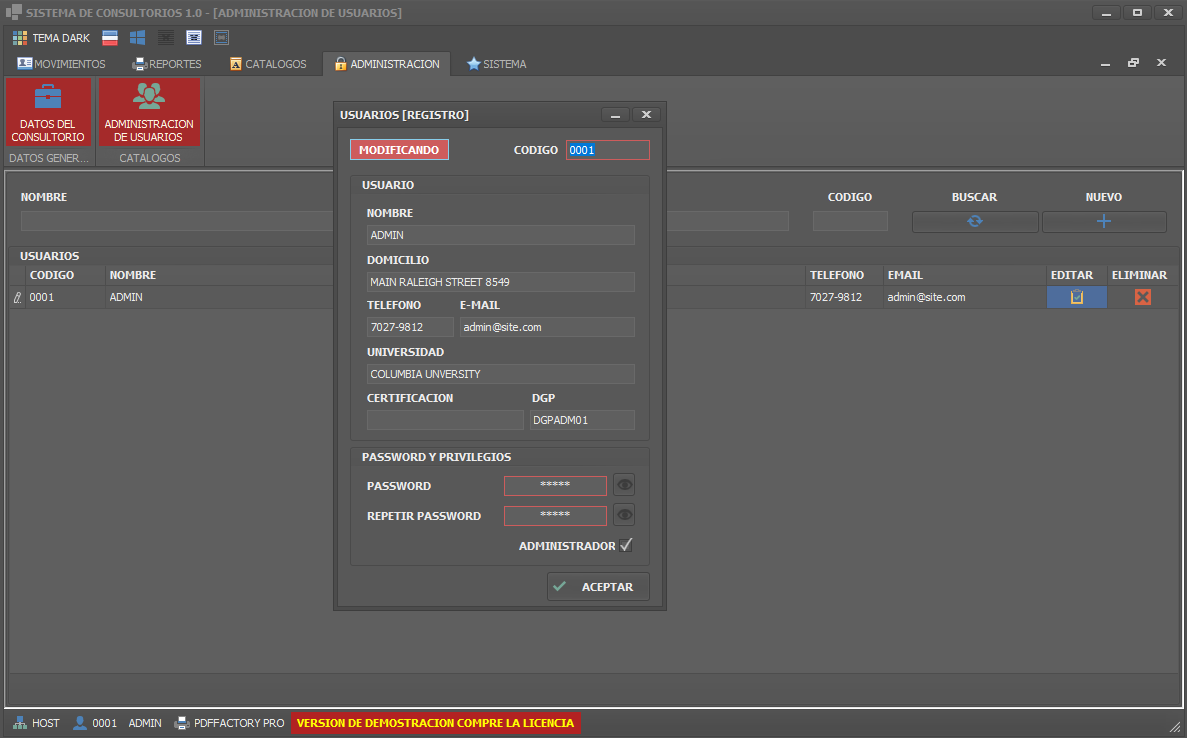Switch to the Movimientos tab
The height and width of the screenshot is (738, 1187).
(61, 64)
